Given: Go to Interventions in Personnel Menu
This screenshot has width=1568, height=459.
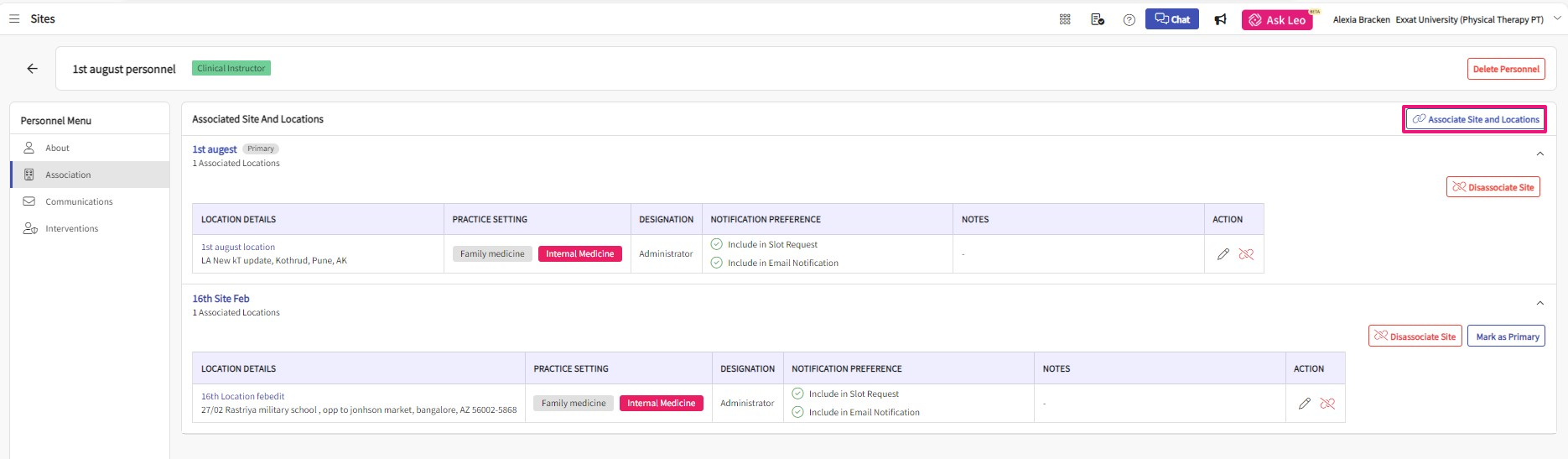Looking at the screenshot, I should point(71,228).
